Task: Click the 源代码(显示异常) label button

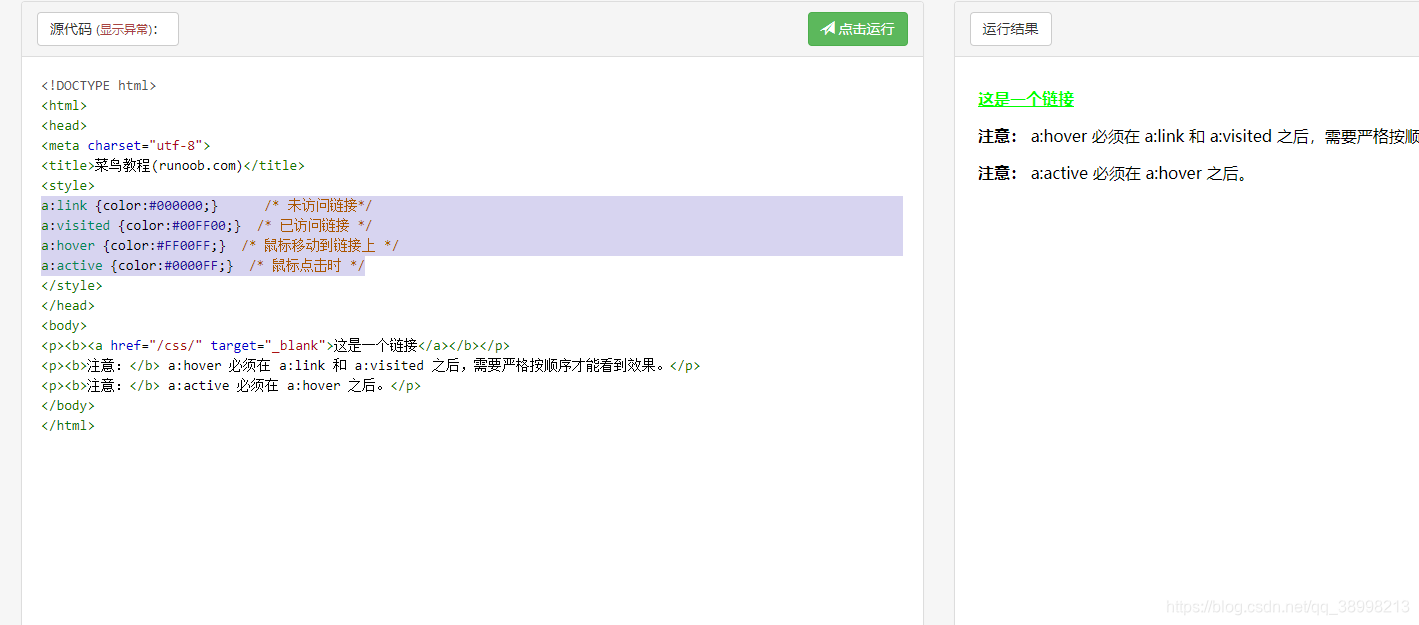Action: point(107,29)
